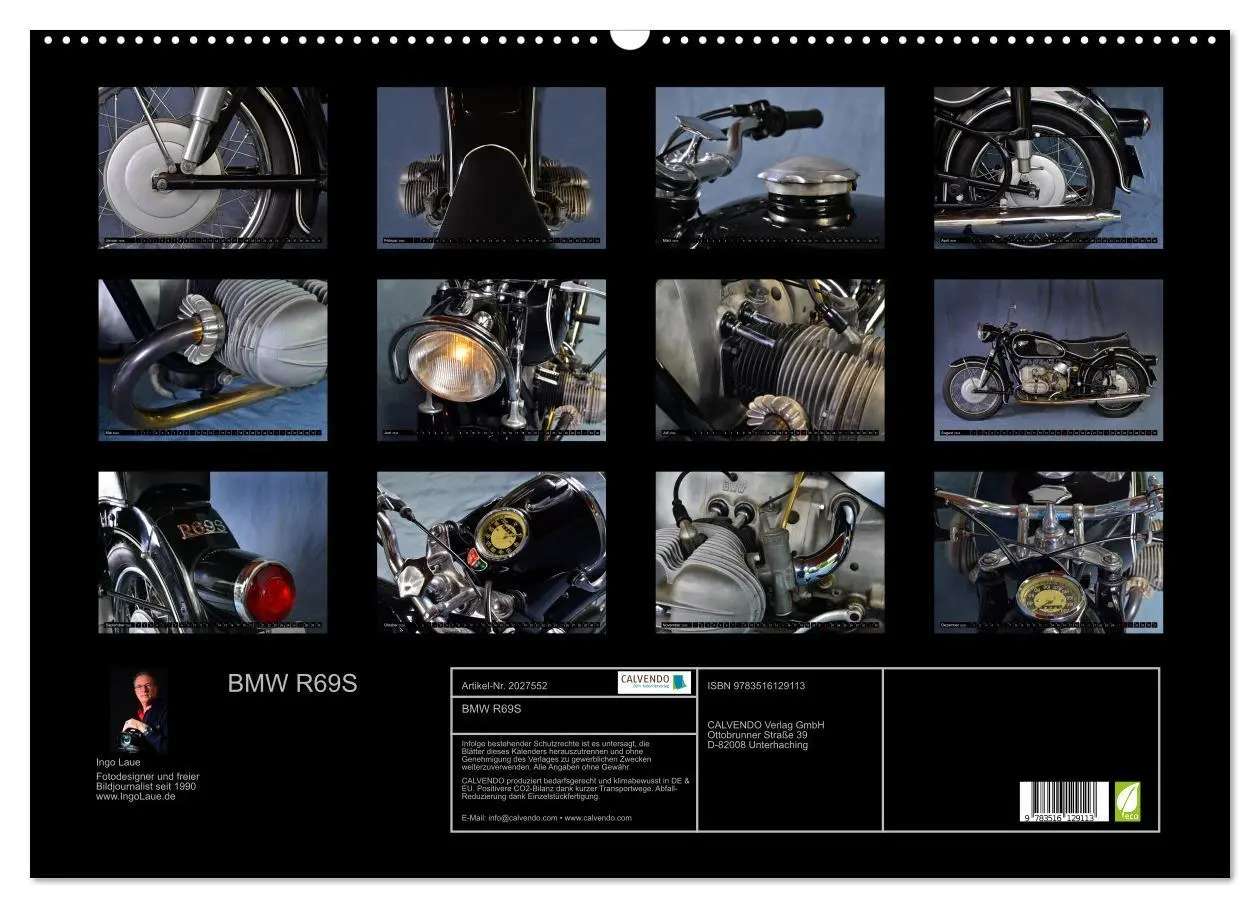Viewport: 1260px width, 908px height.
Task: Click the D-82008 Unterhaching line
Action: 757,745
